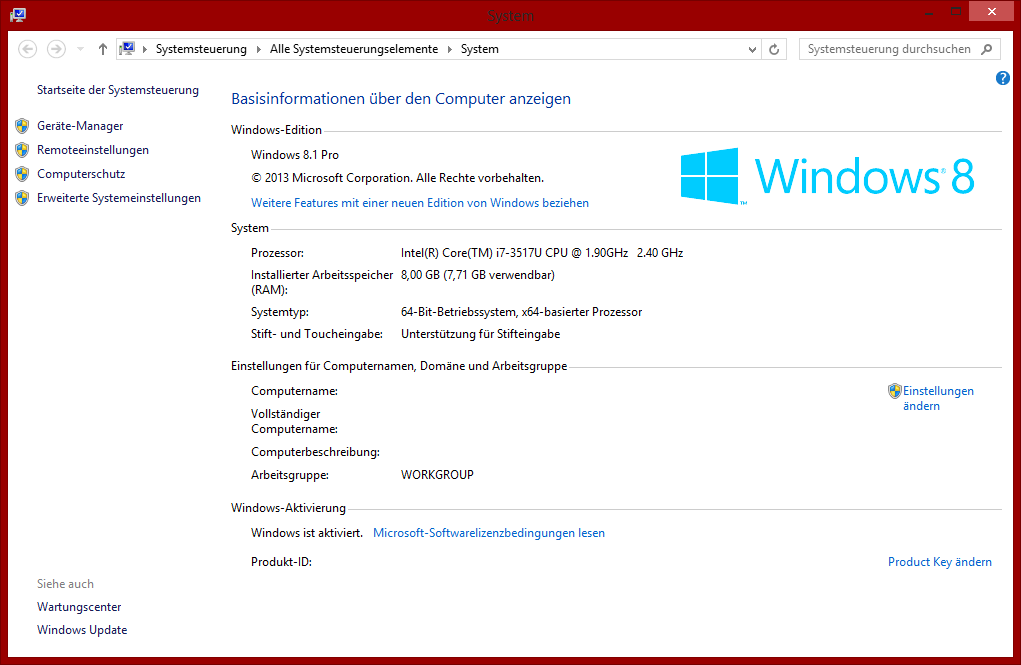Expand the chevron before Systemsteuerung

click(x=145, y=50)
